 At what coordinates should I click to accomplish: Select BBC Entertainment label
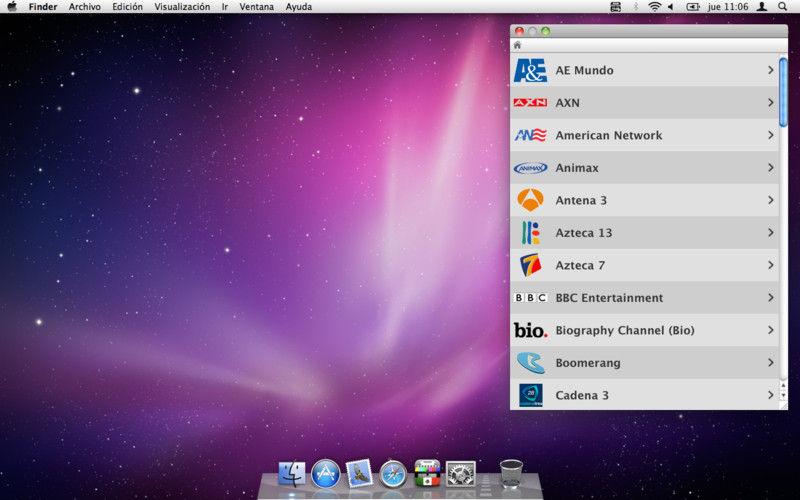609,297
